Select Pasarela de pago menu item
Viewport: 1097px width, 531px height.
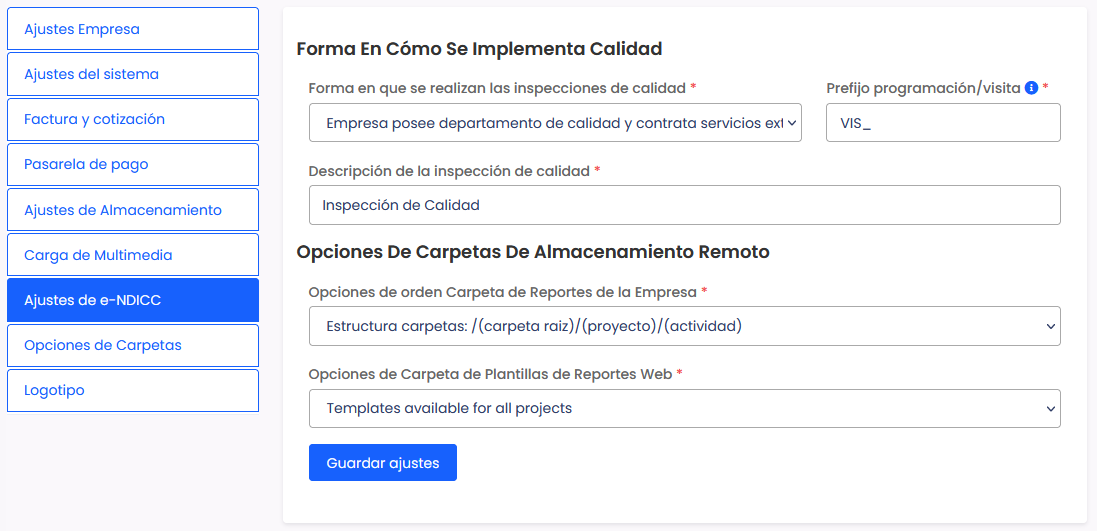click(133, 164)
